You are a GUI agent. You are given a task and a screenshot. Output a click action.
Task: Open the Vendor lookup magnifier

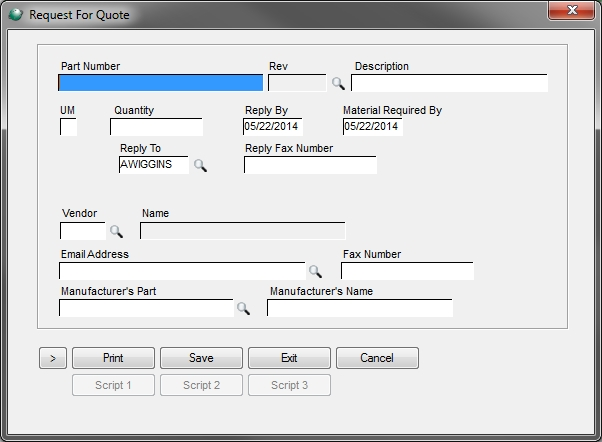[x=116, y=231]
